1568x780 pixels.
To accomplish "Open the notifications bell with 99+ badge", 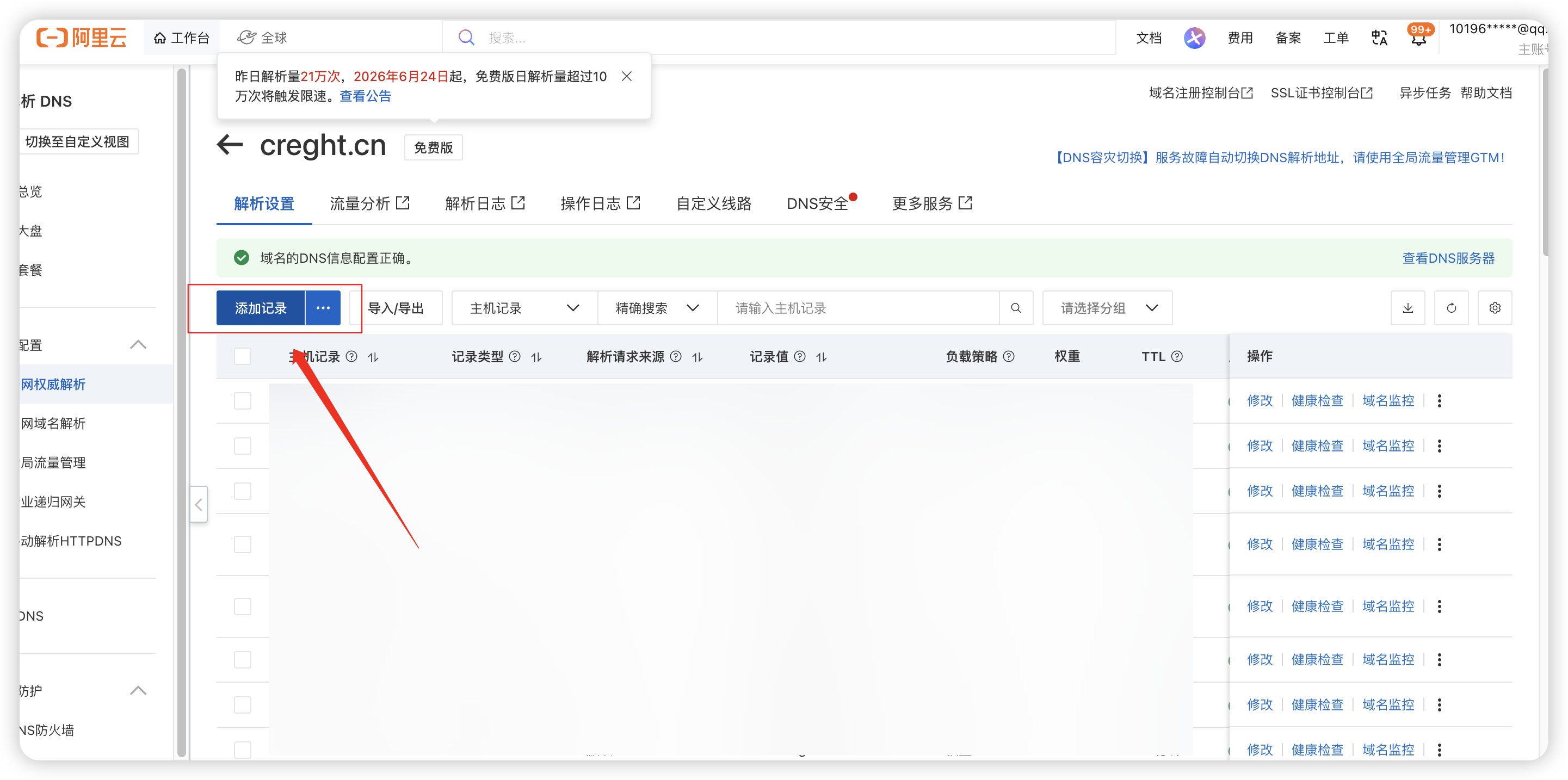I will tap(1419, 36).
